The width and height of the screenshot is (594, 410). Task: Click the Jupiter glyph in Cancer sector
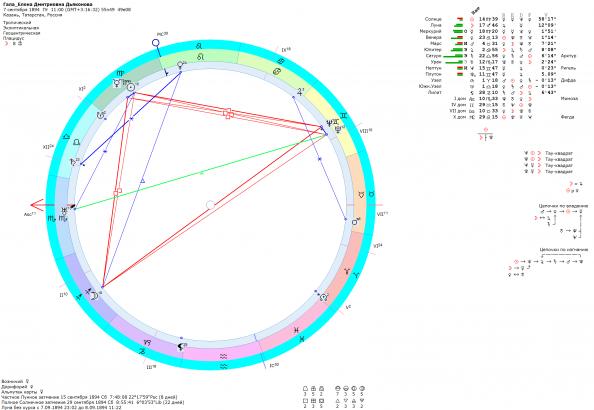(301, 91)
